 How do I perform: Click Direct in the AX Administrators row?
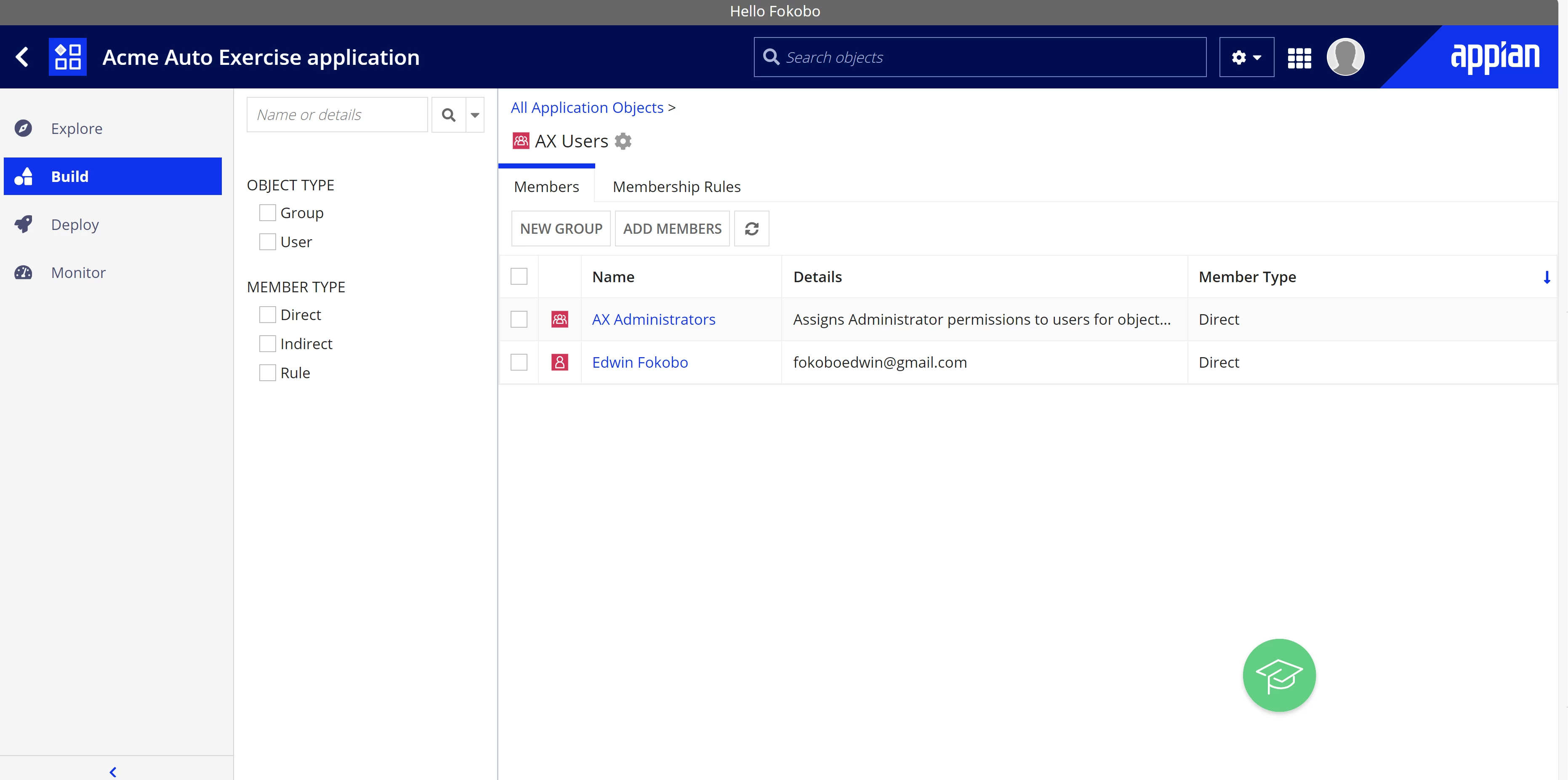click(1219, 319)
